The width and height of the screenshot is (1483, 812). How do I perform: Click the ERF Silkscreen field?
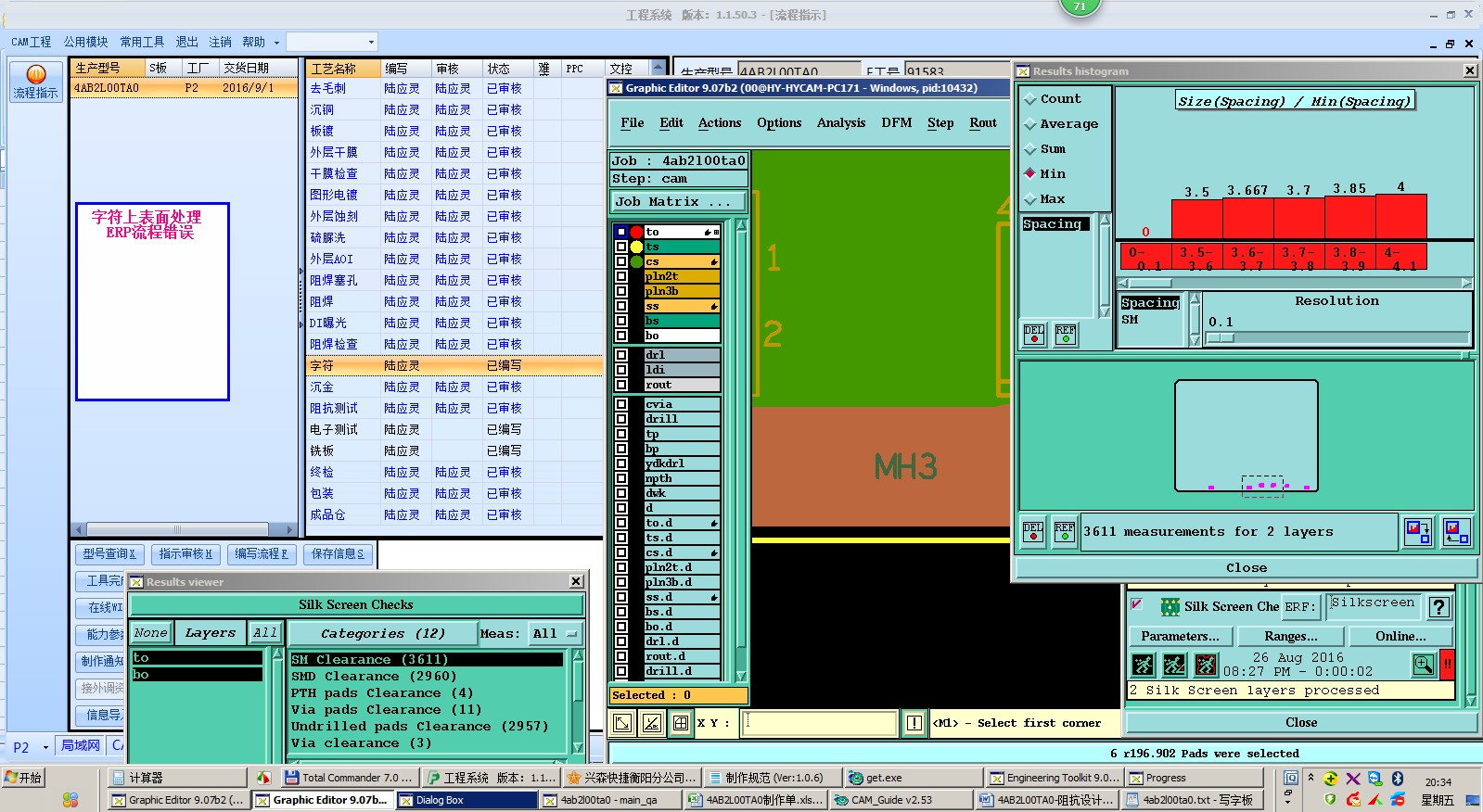coord(1374,605)
